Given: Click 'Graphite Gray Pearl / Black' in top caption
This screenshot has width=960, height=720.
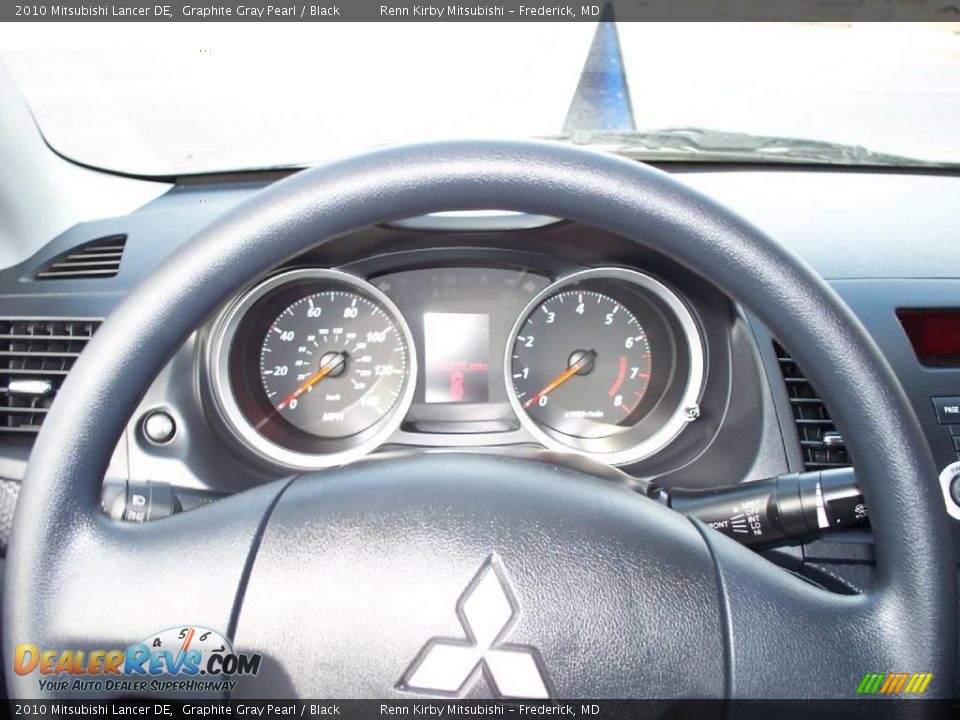Looking at the screenshot, I should [261, 10].
